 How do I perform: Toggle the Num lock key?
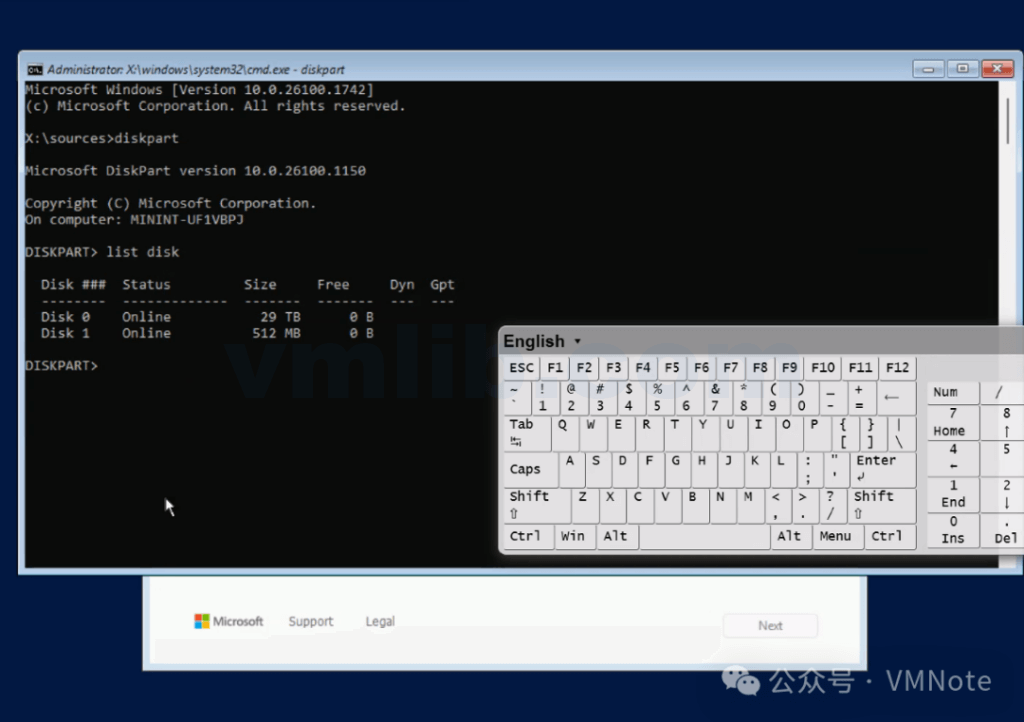pyautogui.click(x=945, y=392)
